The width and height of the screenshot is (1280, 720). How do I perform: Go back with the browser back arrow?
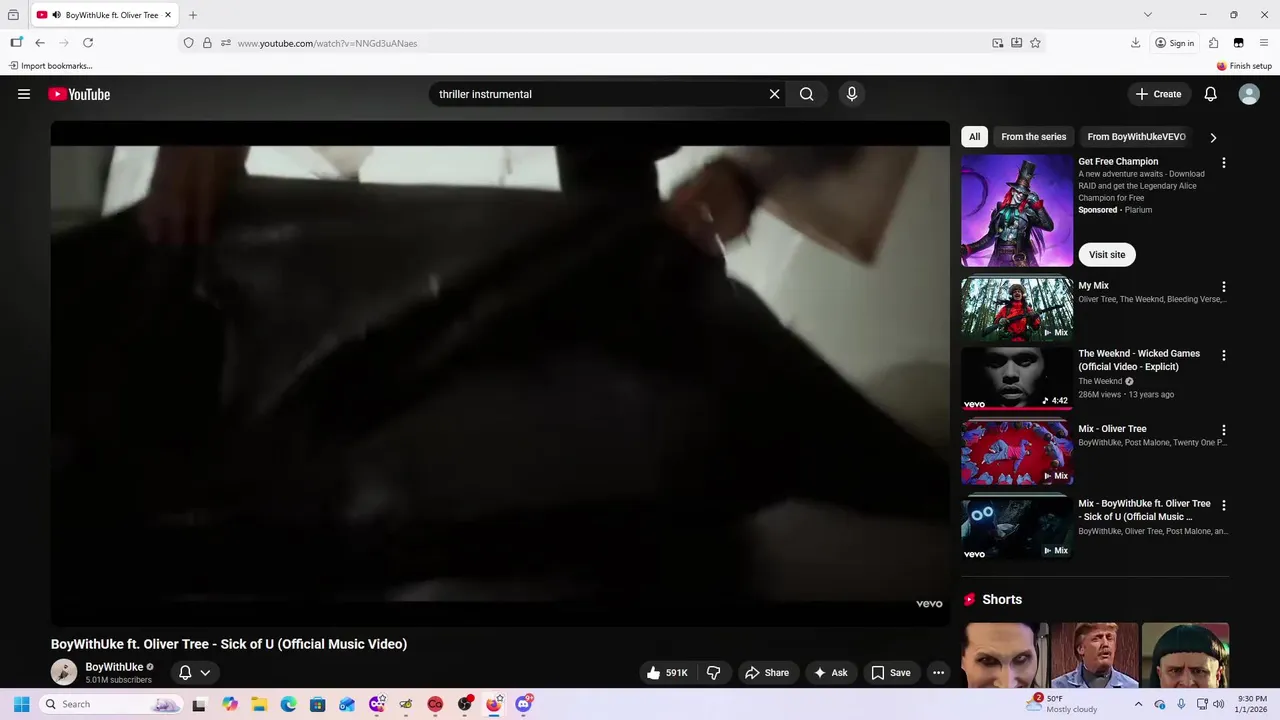tap(40, 43)
